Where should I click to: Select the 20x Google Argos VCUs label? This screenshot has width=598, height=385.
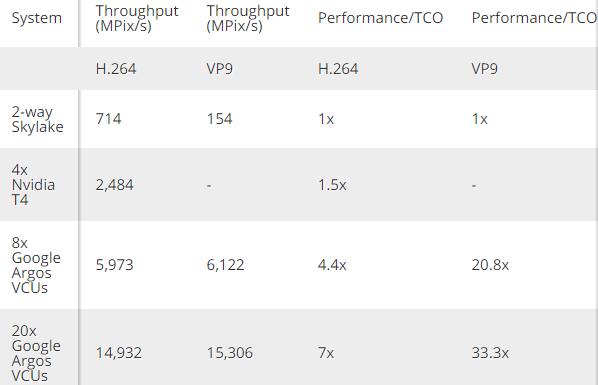pos(36,353)
